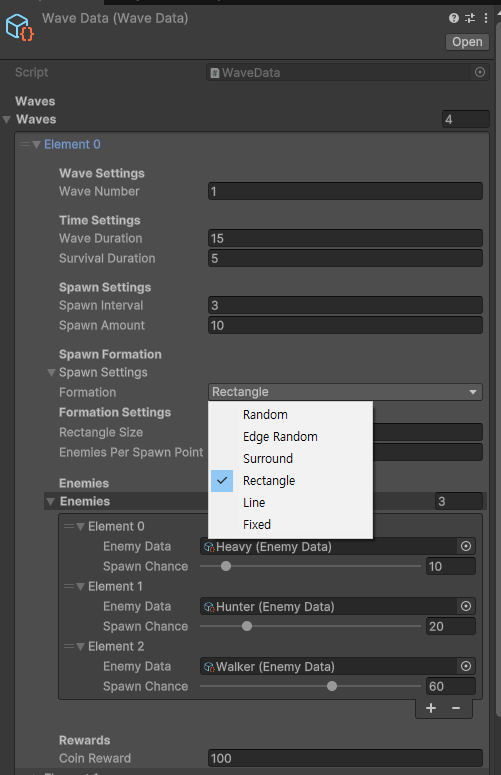The width and height of the screenshot is (501, 775).
Task: Click the Enemies Element 1 reorder handle
Action: tap(69, 586)
